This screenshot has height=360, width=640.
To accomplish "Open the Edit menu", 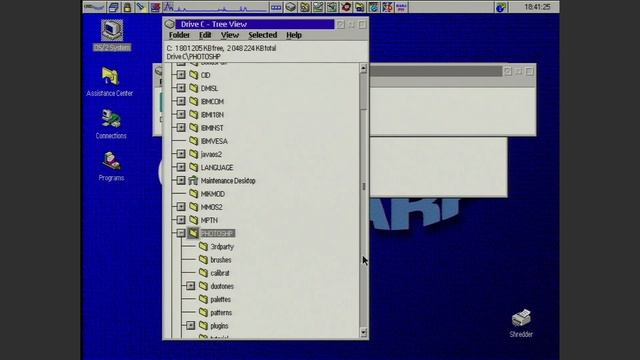I will coord(205,35).
